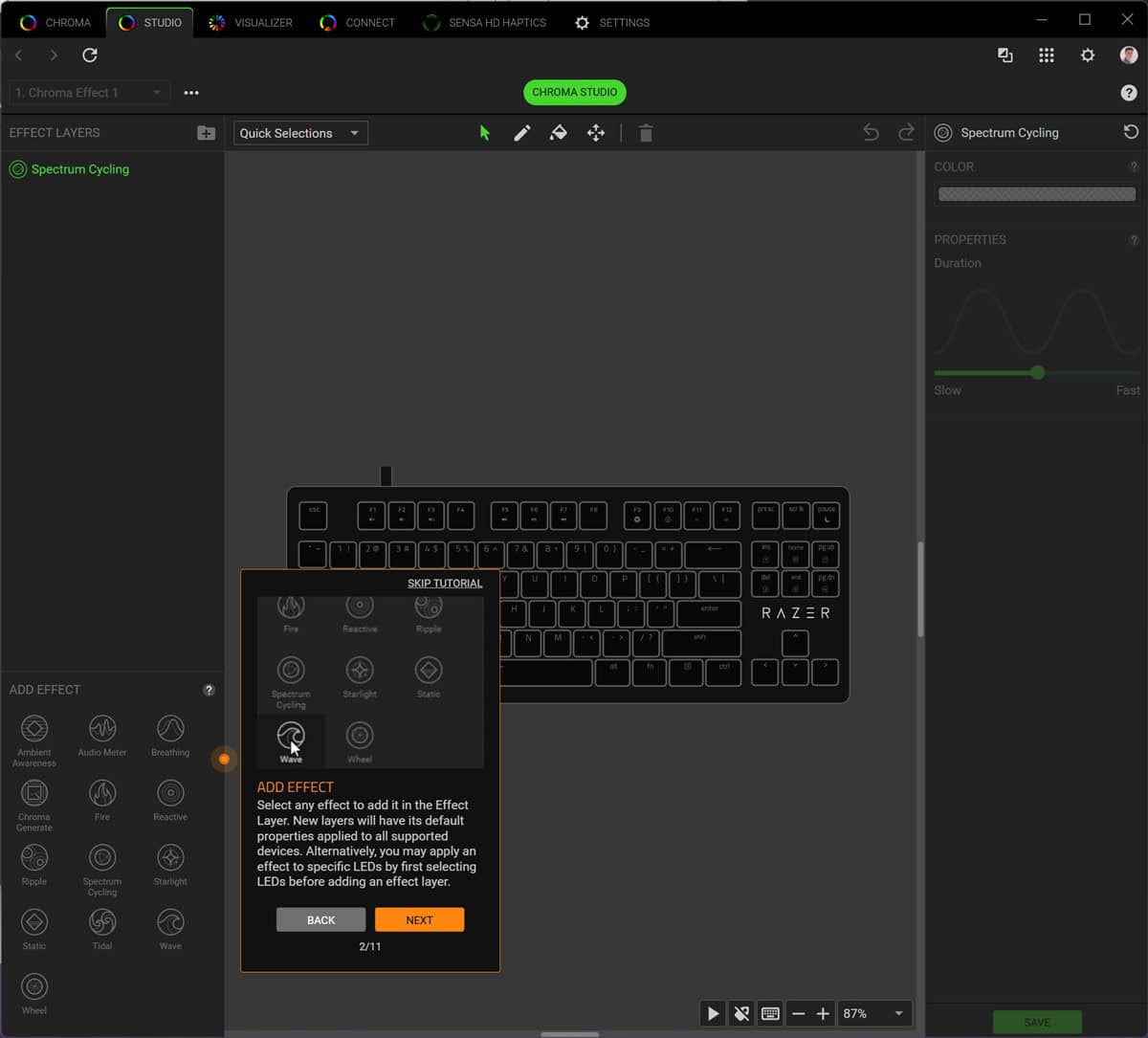The width and height of the screenshot is (1148, 1038).
Task: Play the lighting effect preview
Action: [x=713, y=1013]
